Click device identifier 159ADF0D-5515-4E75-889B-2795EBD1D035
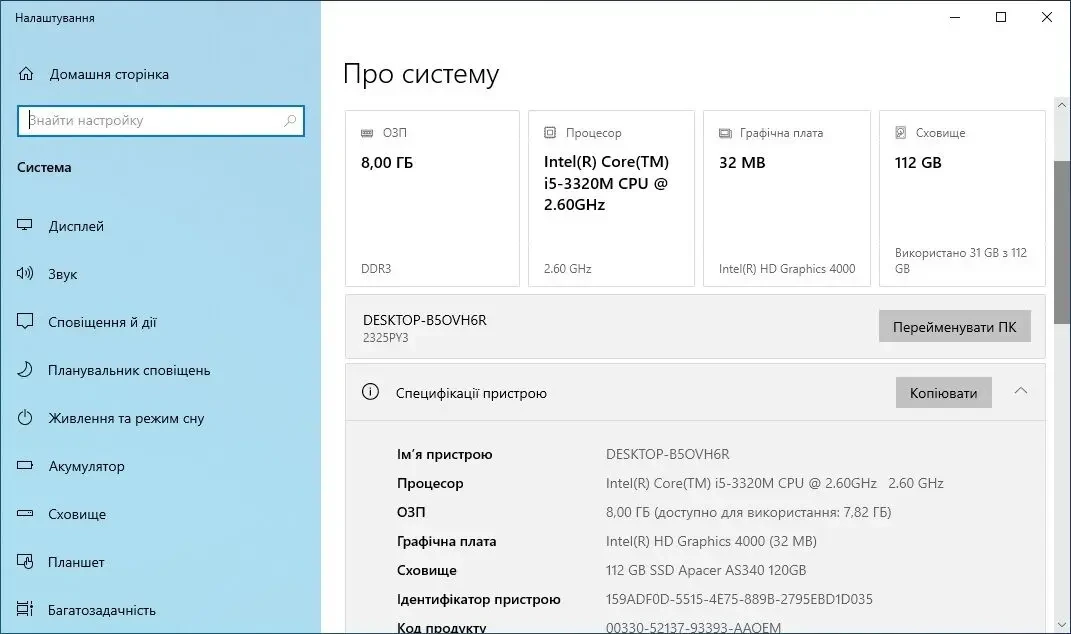 pos(739,599)
